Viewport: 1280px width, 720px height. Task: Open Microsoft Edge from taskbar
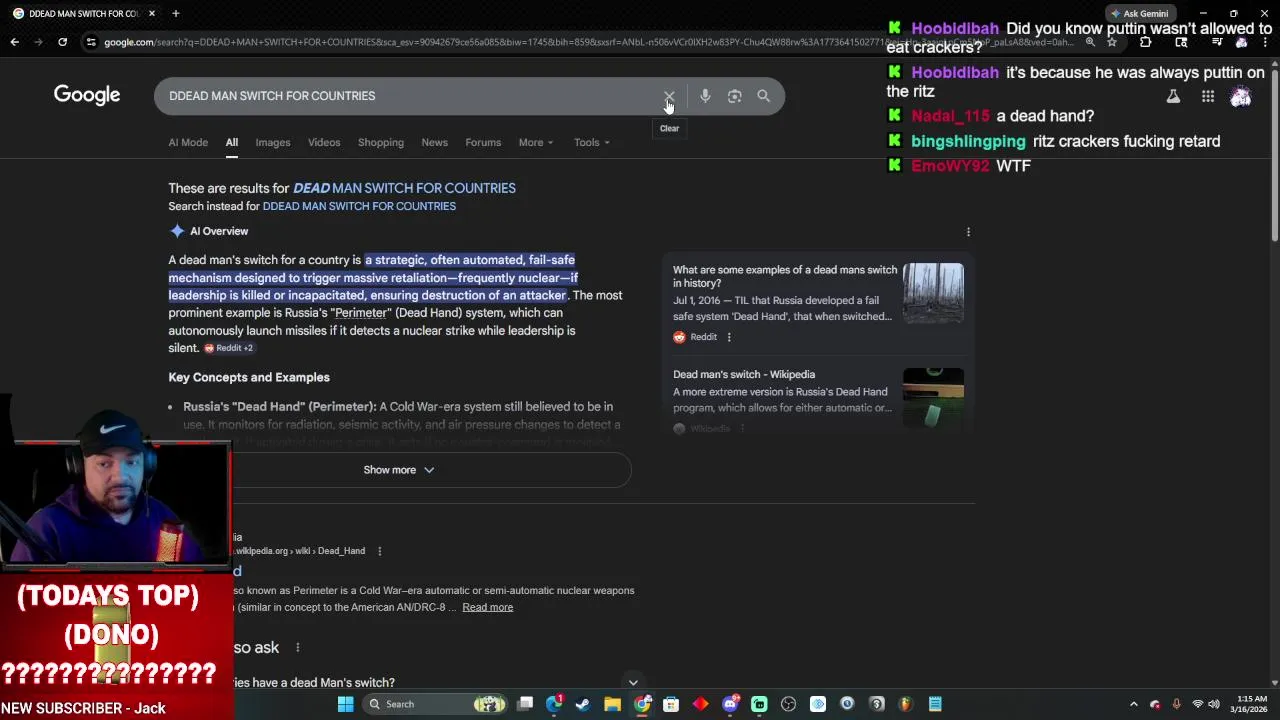(554, 704)
